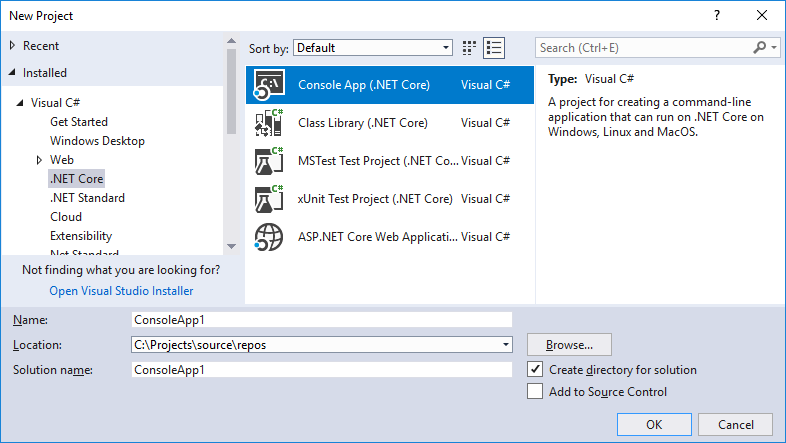Select the ASP.NET Core Web Application globe icon
This screenshot has height=443, width=786.
pyautogui.click(x=269, y=237)
